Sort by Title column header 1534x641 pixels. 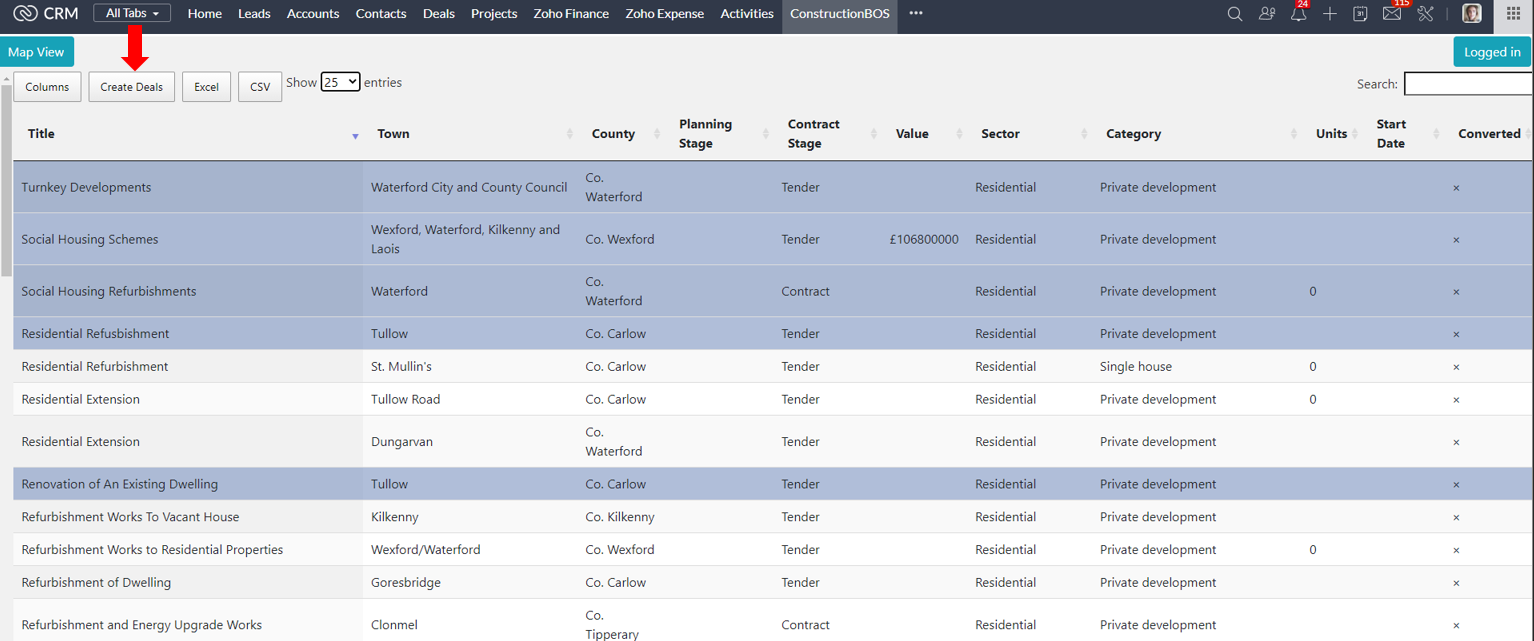tap(189, 134)
